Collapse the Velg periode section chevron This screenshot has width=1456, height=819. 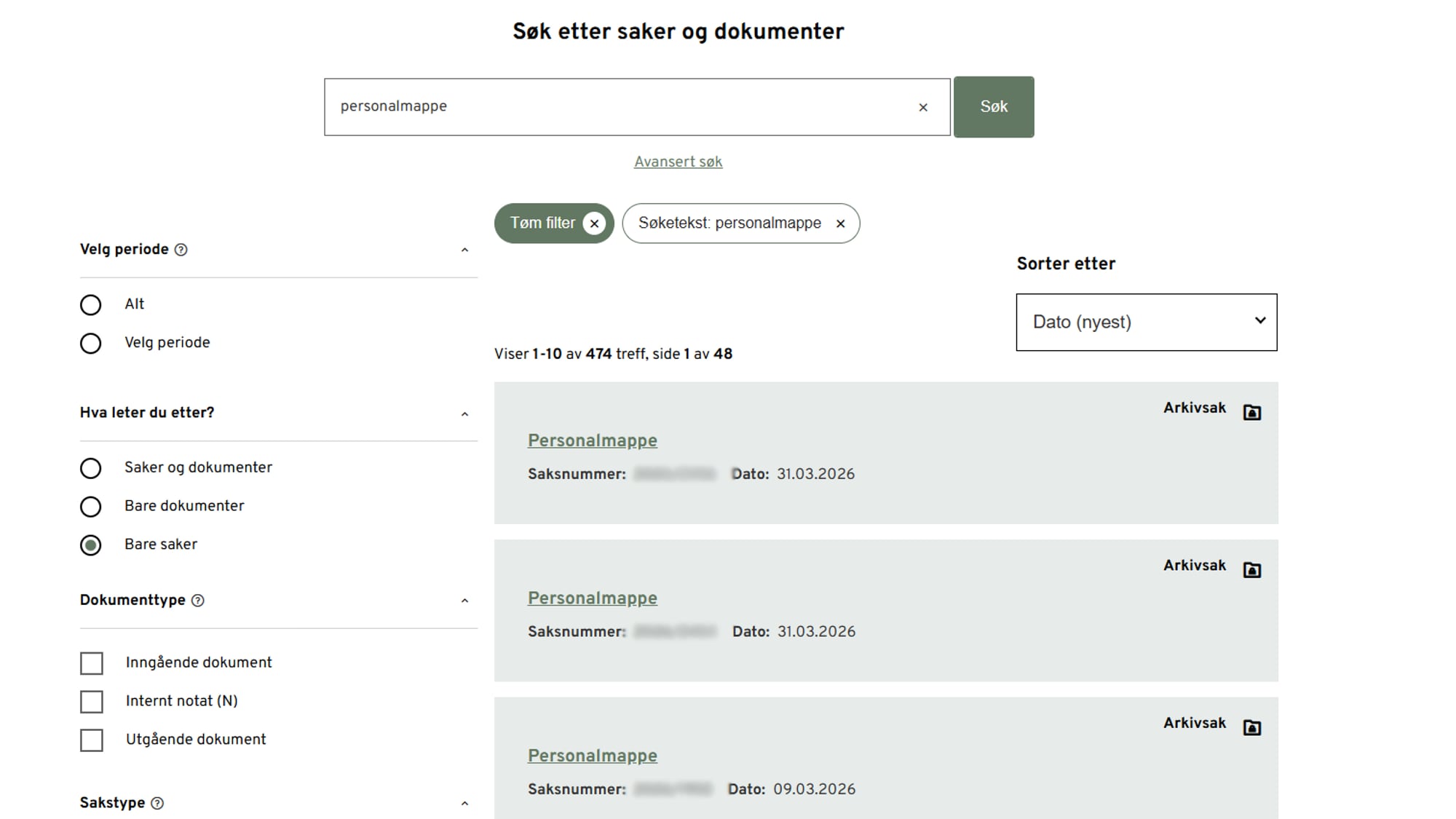464,250
